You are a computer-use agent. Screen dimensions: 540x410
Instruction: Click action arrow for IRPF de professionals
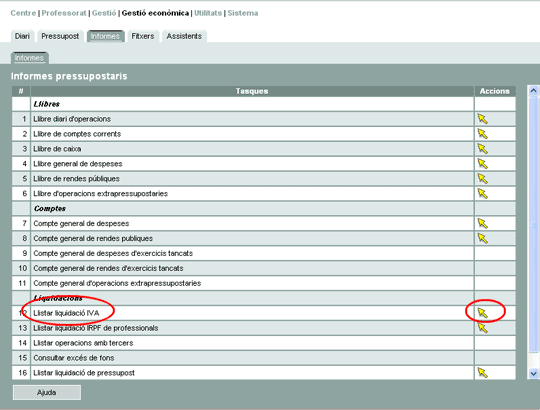(x=483, y=328)
